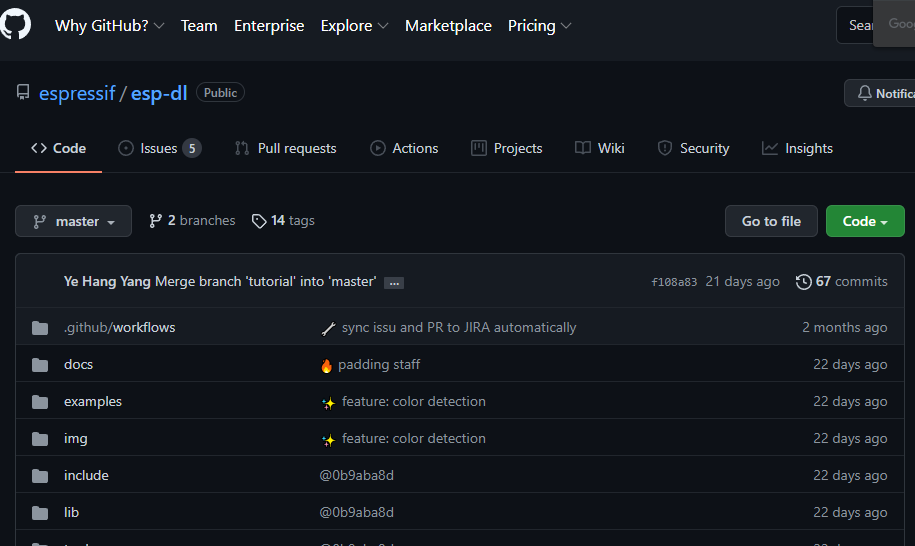This screenshot has height=546, width=915.
Task: Click the folder icon beside docs
Action: coord(40,365)
